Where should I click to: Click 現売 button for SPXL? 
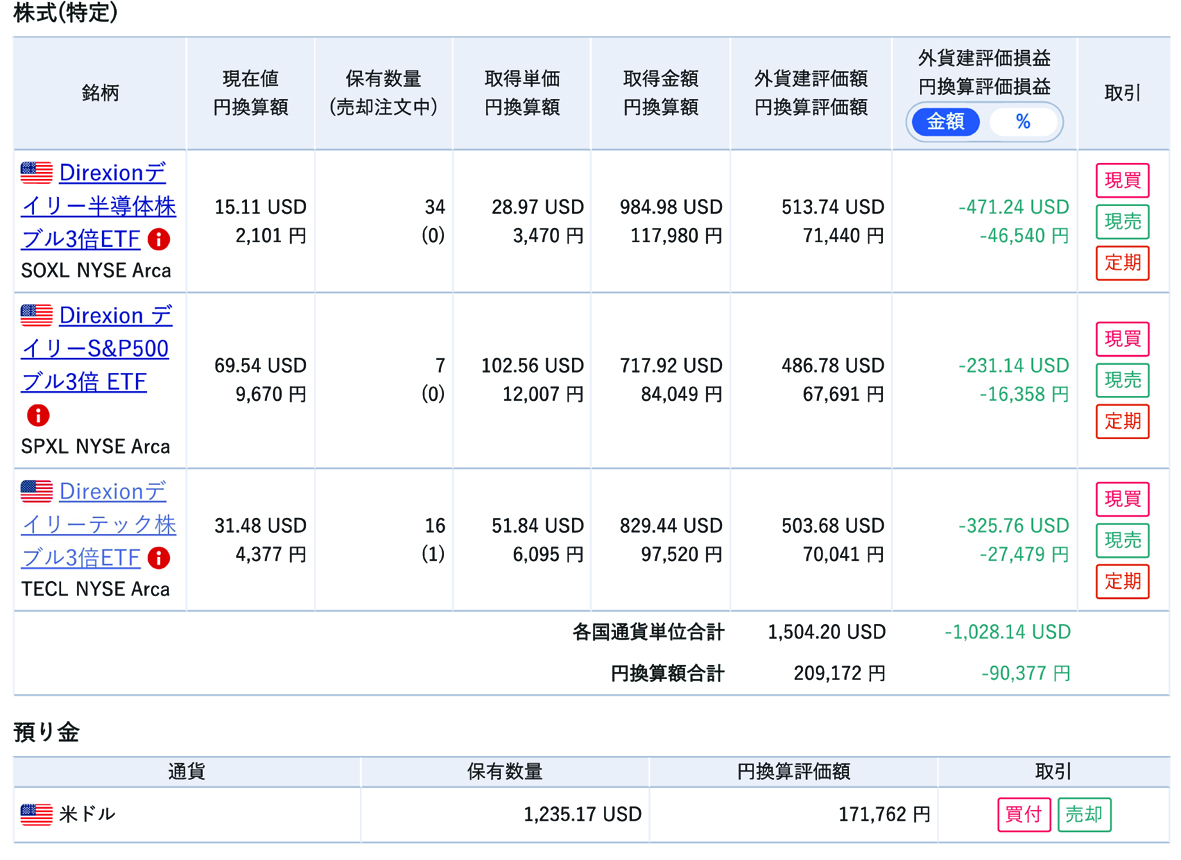coord(1122,380)
